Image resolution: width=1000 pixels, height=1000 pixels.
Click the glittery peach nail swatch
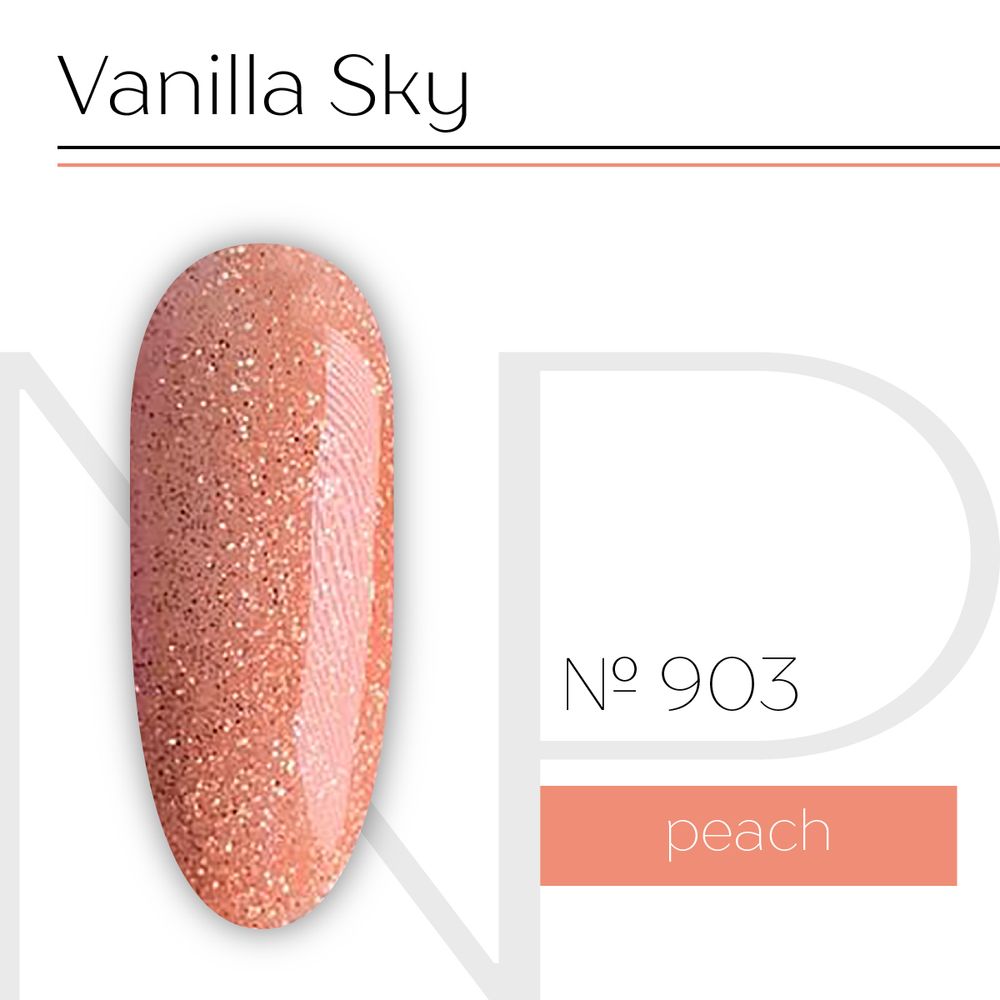point(261,585)
